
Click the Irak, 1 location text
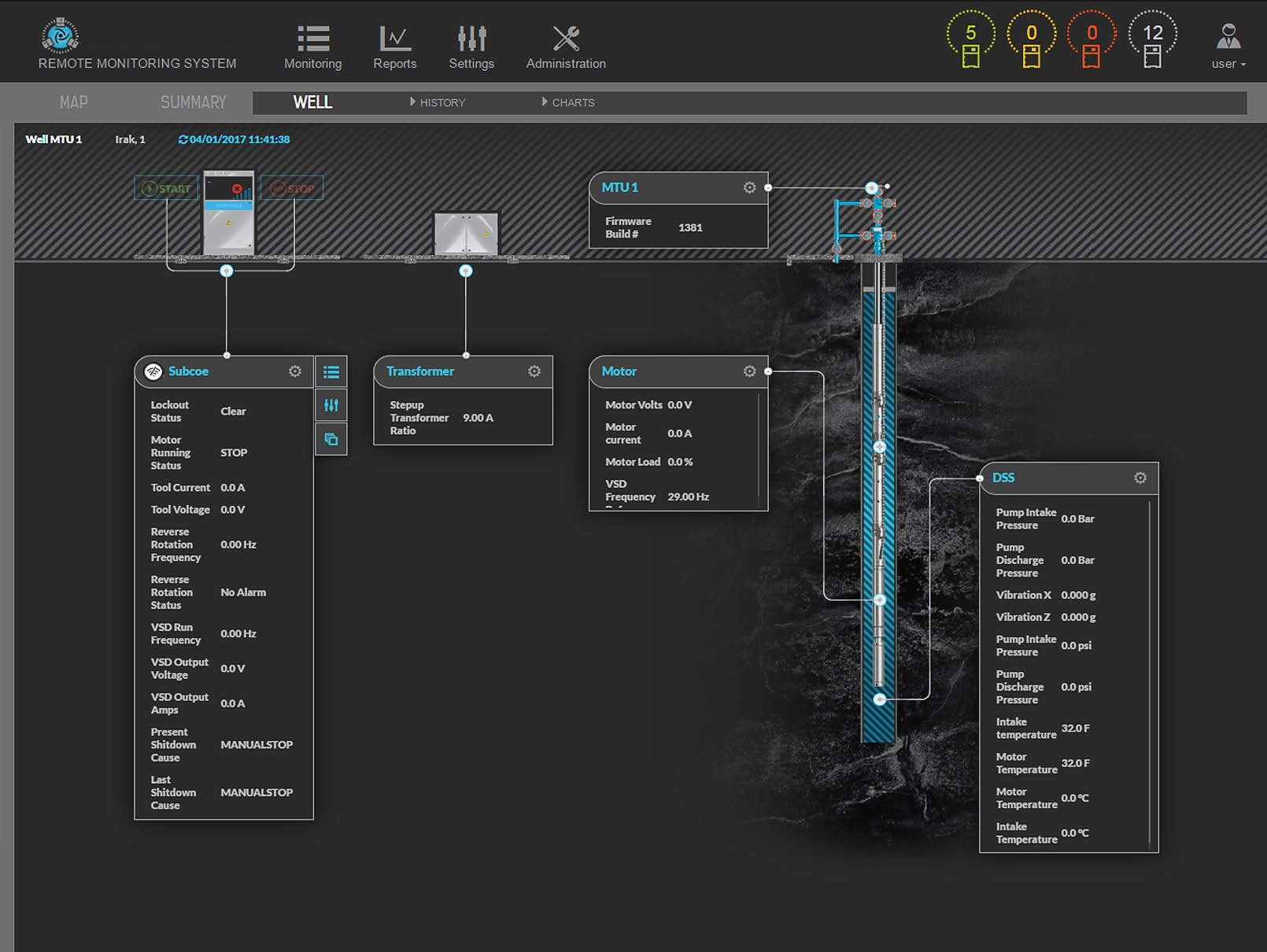[x=130, y=139]
